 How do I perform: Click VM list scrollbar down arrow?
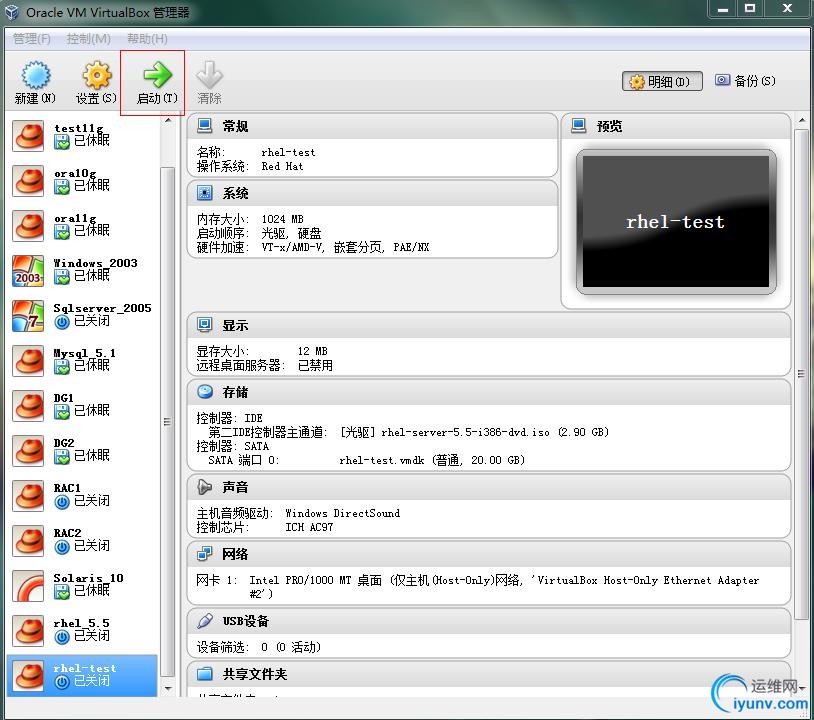tap(168, 688)
